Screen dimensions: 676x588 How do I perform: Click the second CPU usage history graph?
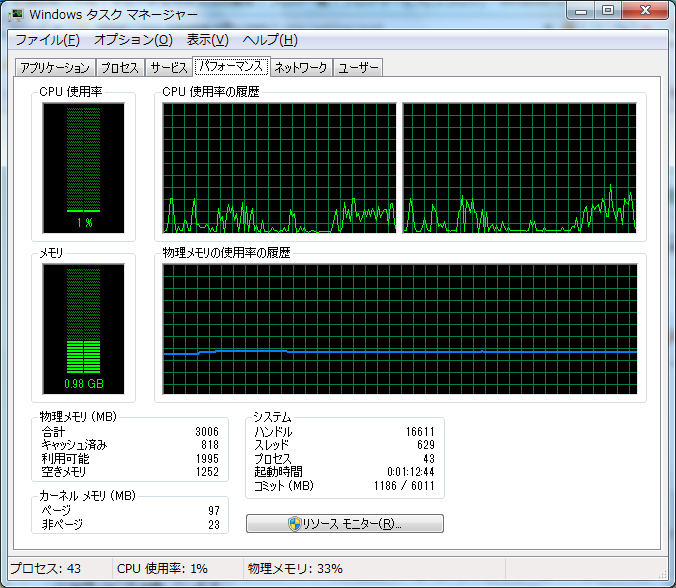pyautogui.click(x=520, y=168)
